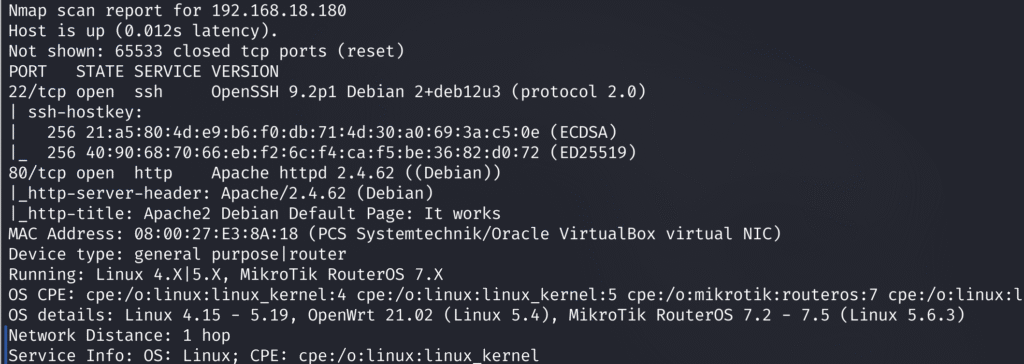Click the http-server-header line
The image size is (1024, 364).
tap(221, 193)
